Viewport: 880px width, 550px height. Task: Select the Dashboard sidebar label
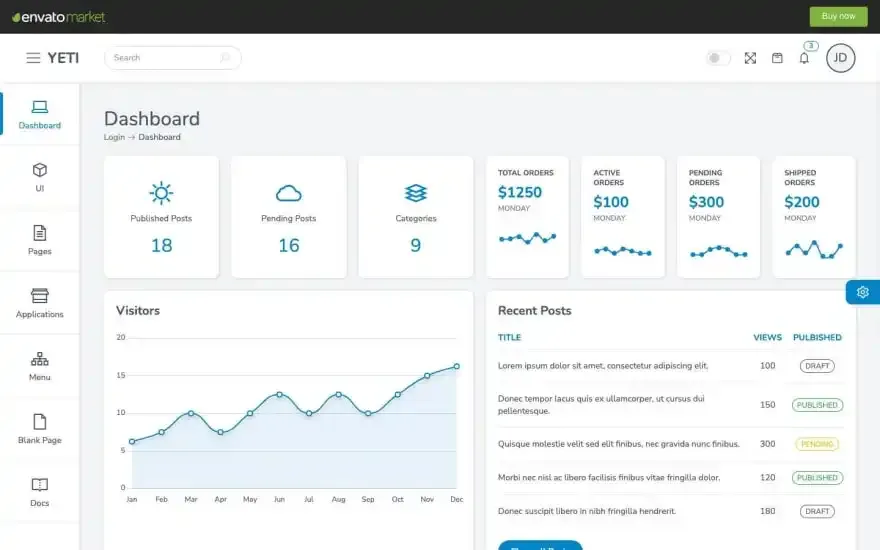pyautogui.click(x=40, y=125)
